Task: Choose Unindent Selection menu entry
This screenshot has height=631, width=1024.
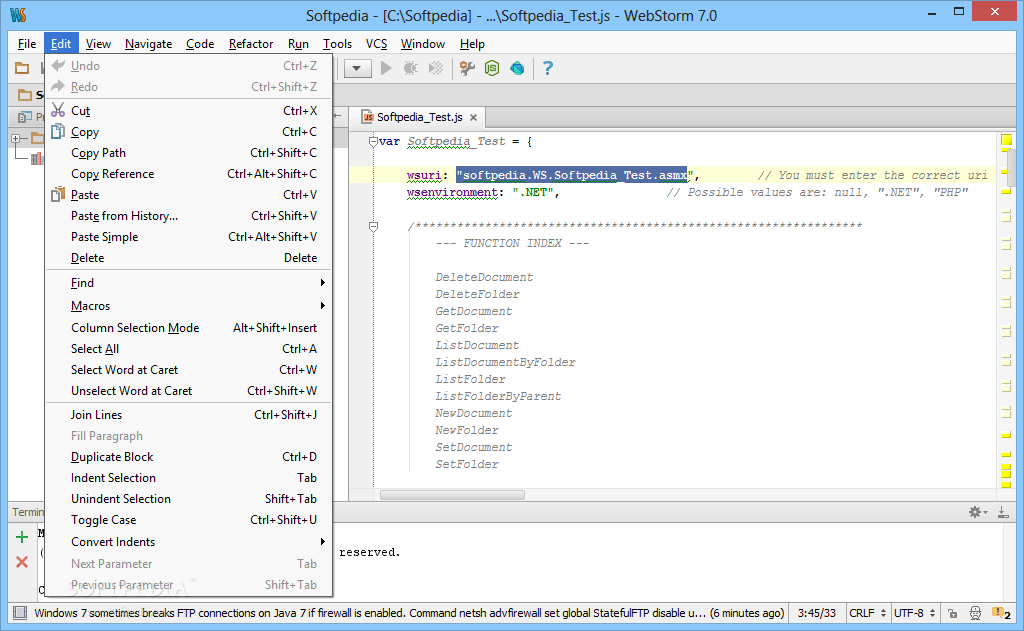Action: [189, 498]
